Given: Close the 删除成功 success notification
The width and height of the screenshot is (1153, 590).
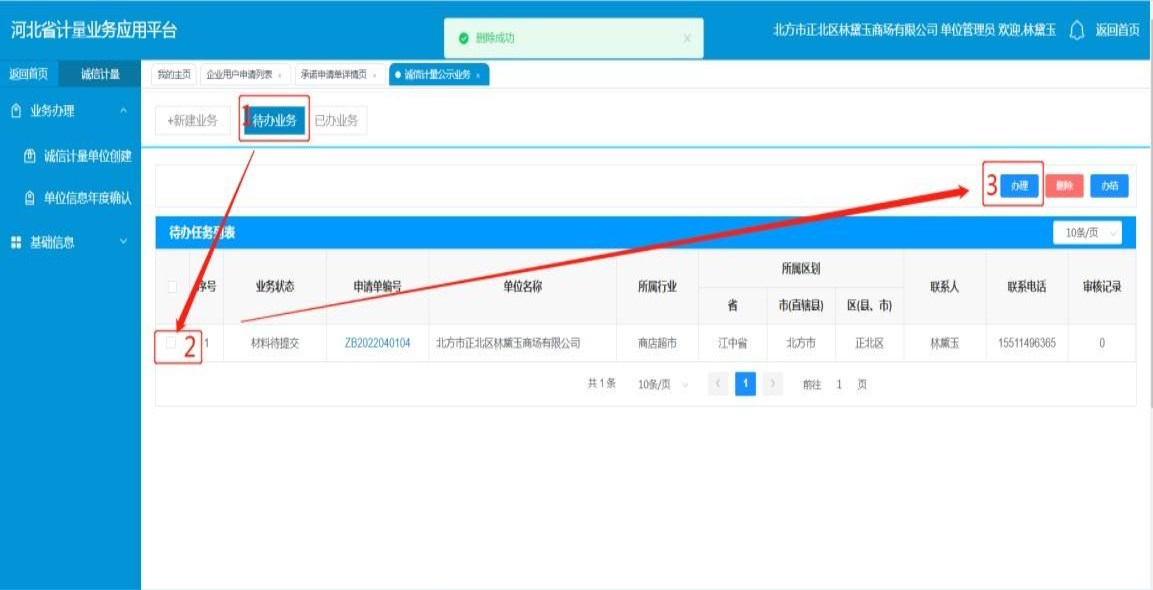Looking at the screenshot, I should coord(687,38).
